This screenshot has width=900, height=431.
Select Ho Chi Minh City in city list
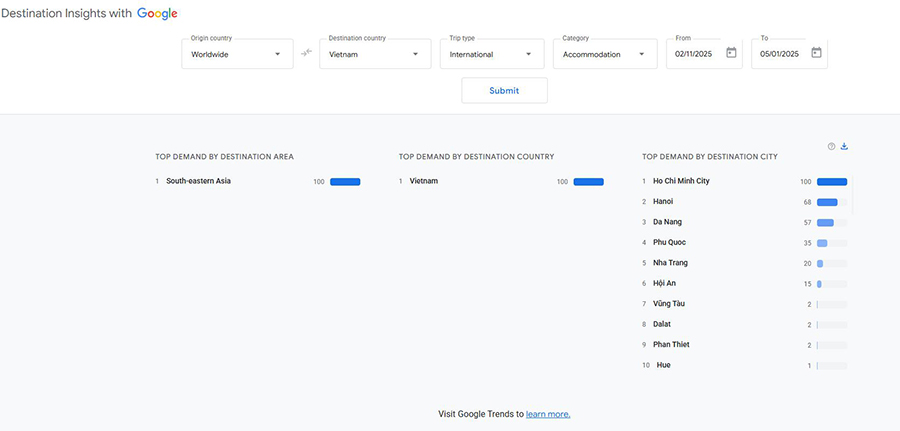[x=681, y=181]
